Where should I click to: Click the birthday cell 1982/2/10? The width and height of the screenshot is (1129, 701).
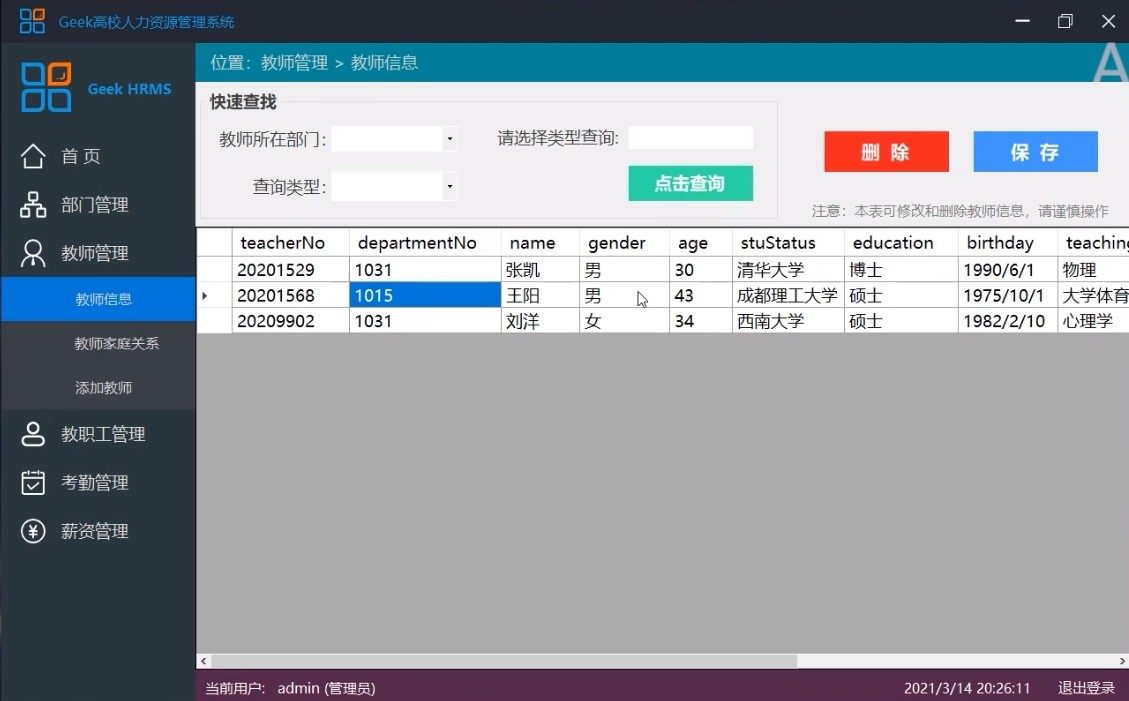pyautogui.click(x=1007, y=321)
